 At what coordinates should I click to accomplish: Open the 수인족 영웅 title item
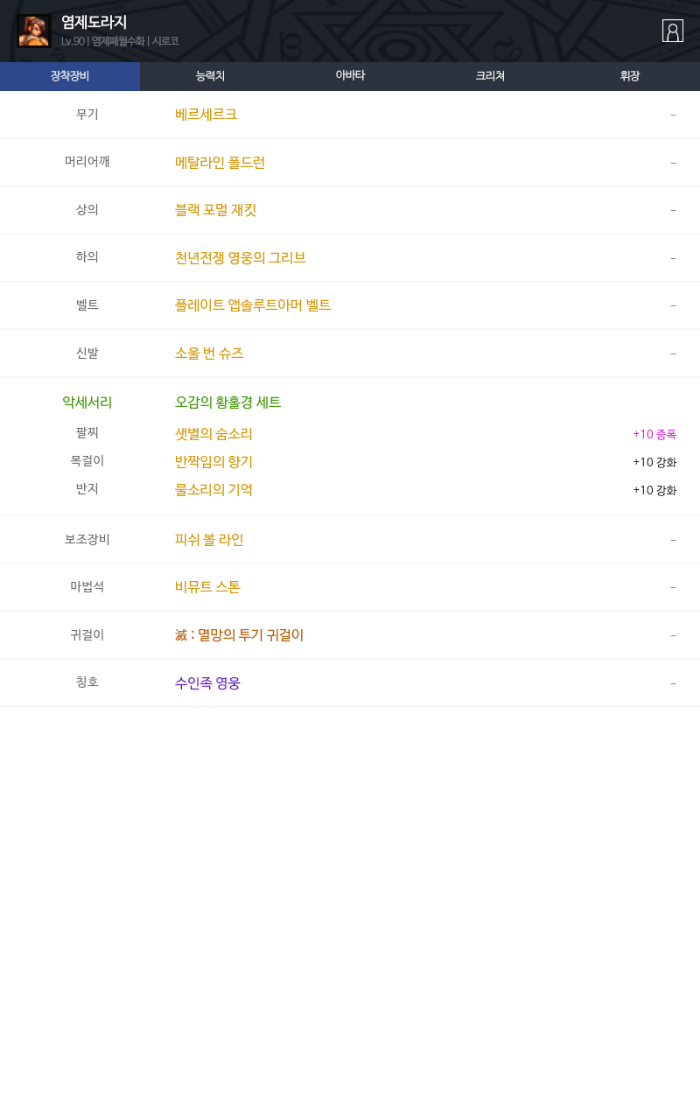coord(208,684)
